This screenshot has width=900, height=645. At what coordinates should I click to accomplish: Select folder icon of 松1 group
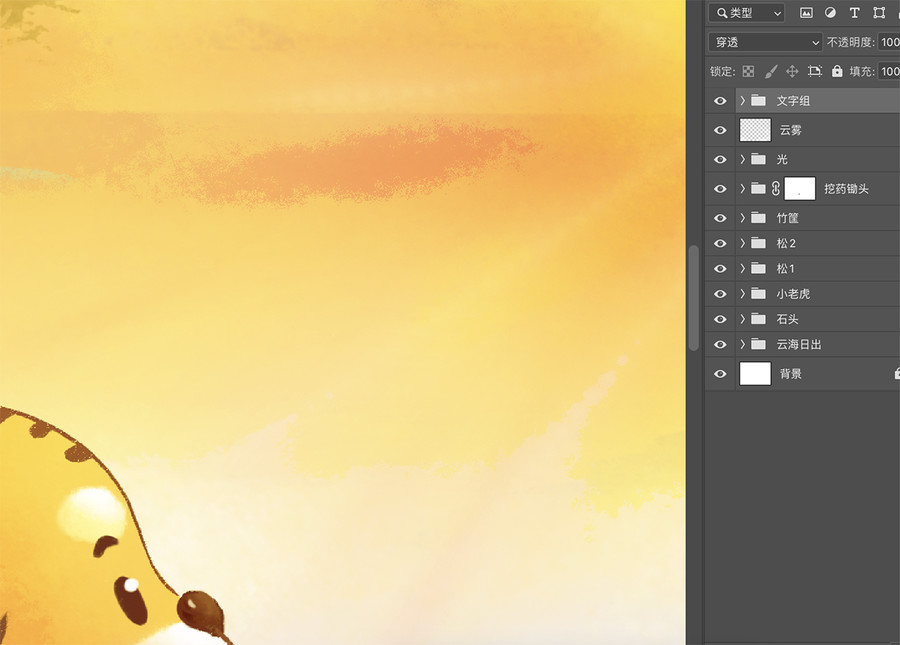tap(759, 268)
